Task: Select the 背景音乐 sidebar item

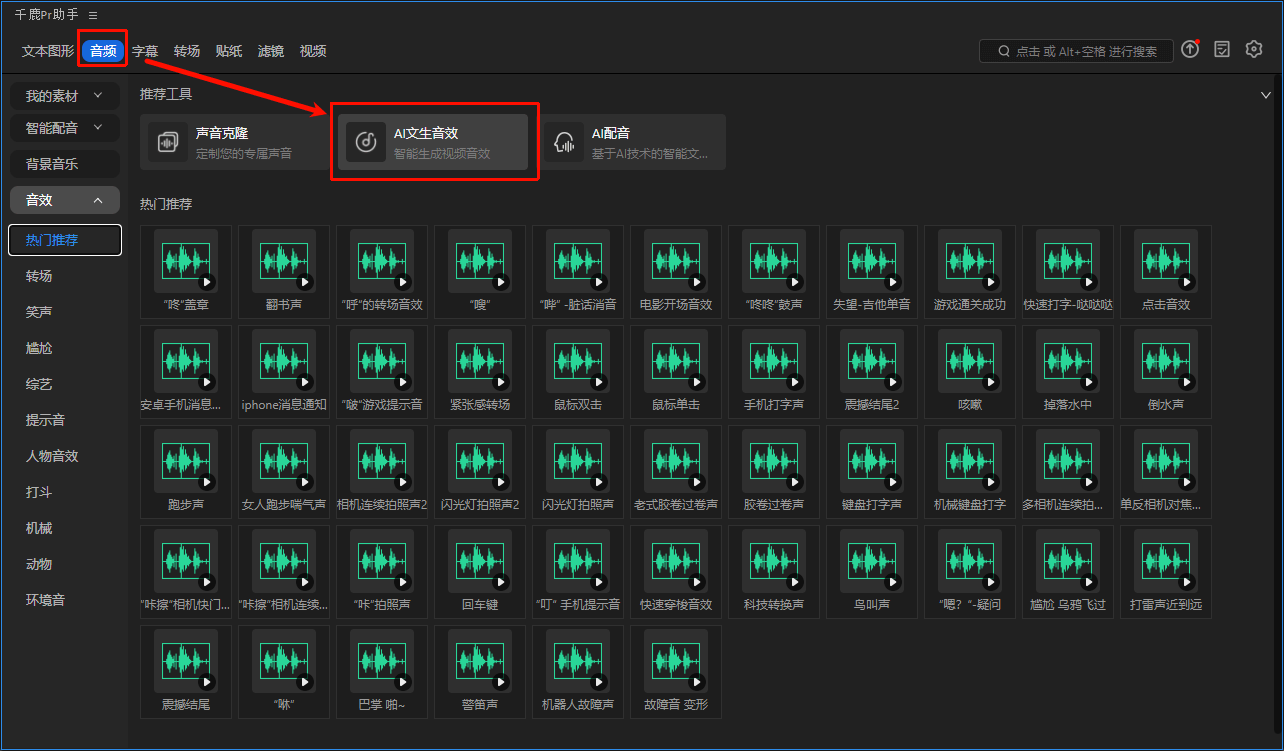Action: click(x=64, y=163)
